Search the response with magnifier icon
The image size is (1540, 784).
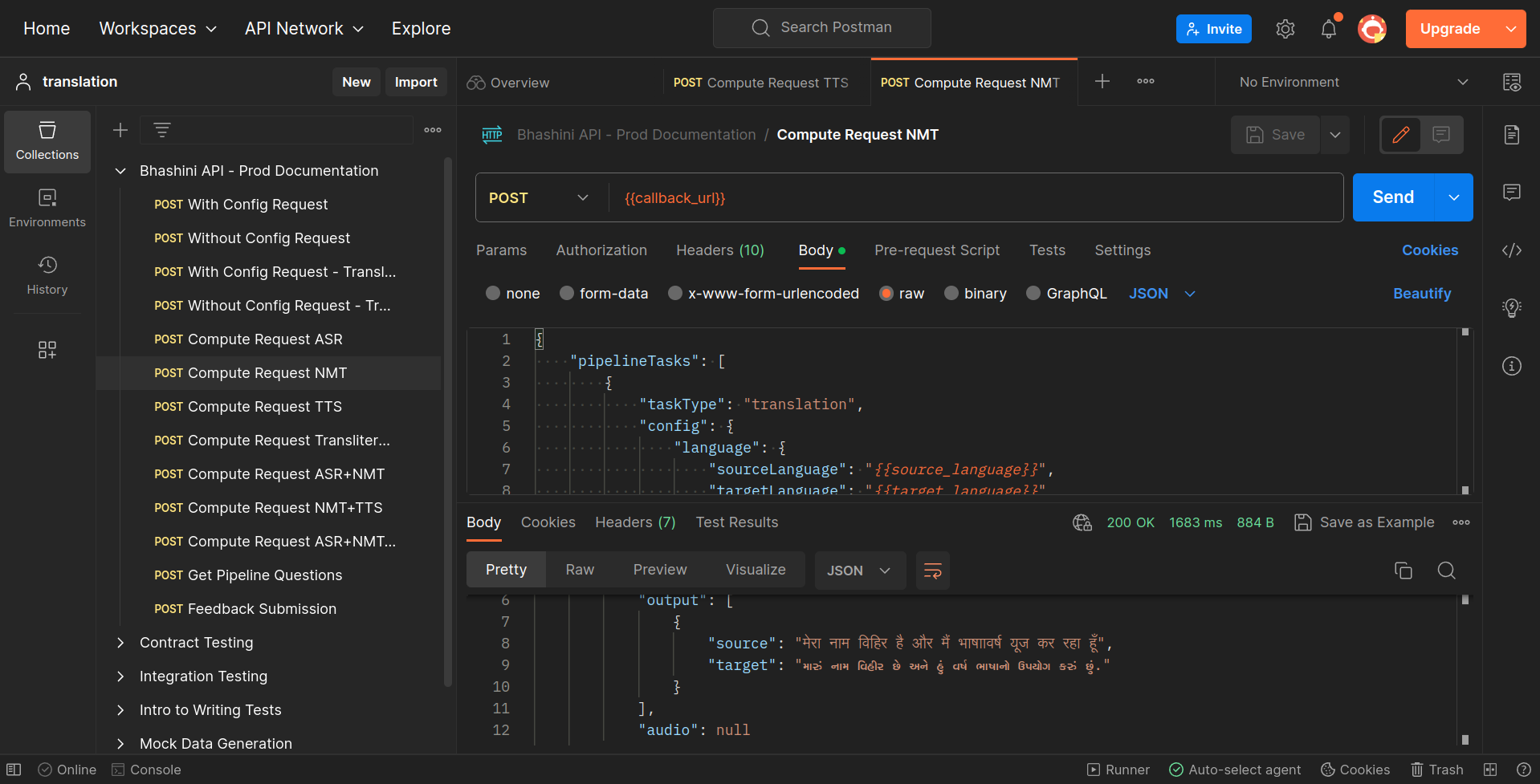pyautogui.click(x=1446, y=571)
